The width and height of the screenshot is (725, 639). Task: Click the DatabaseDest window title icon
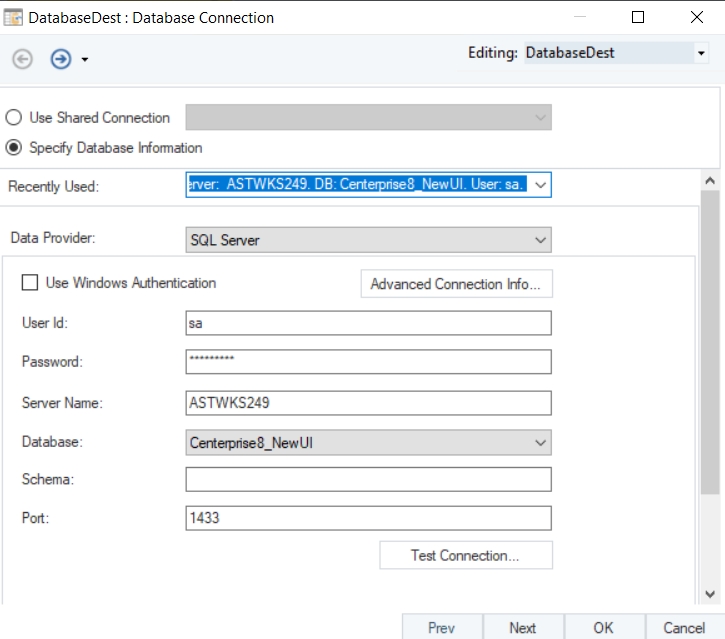(x=14, y=17)
